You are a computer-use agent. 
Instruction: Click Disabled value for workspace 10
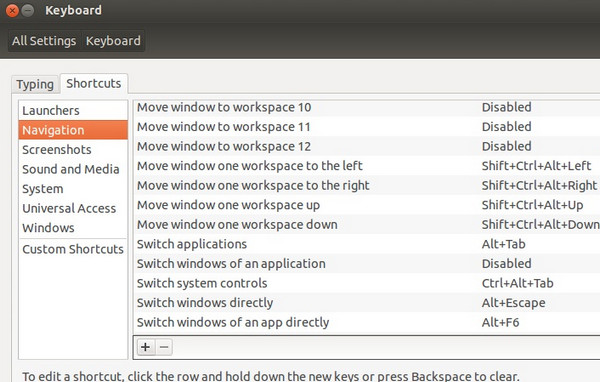pyautogui.click(x=507, y=107)
